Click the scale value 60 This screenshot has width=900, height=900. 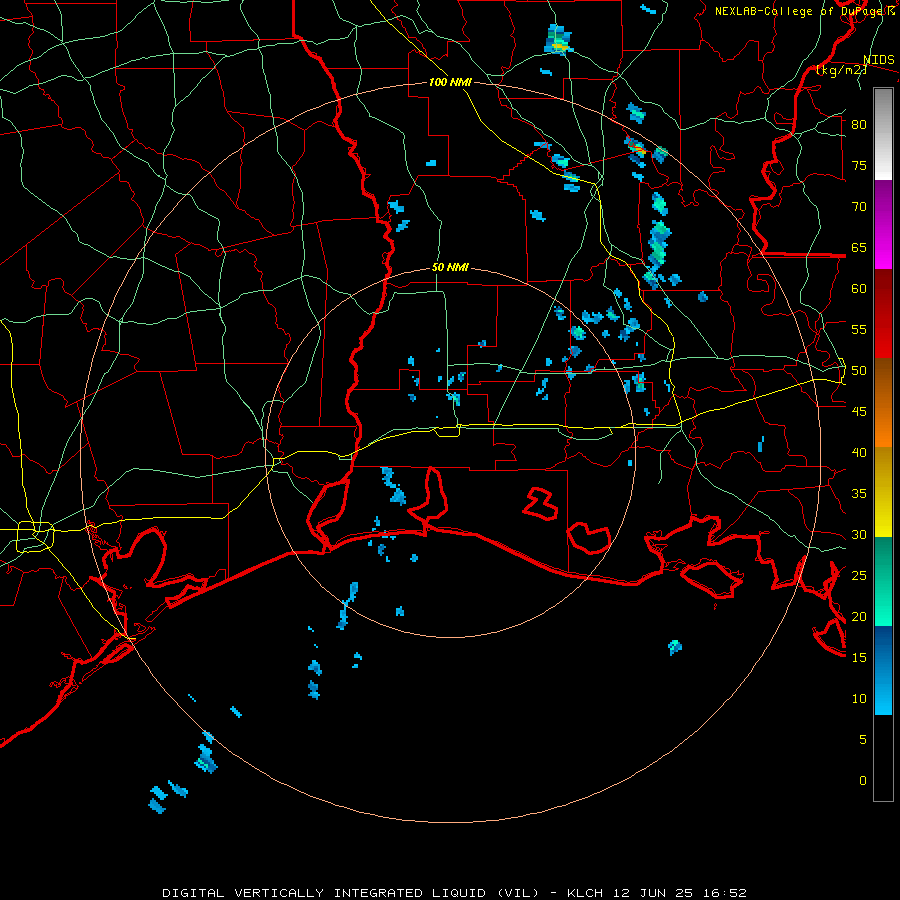(859, 289)
